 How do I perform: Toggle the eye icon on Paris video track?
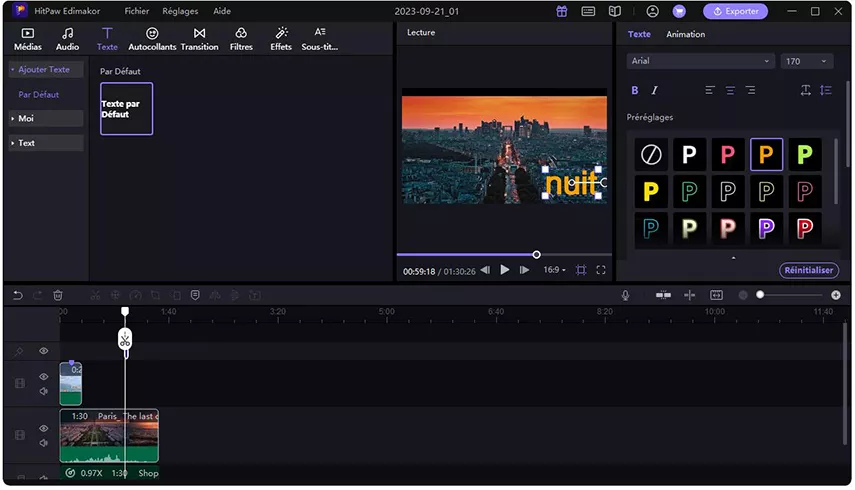click(x=44, y=429)
